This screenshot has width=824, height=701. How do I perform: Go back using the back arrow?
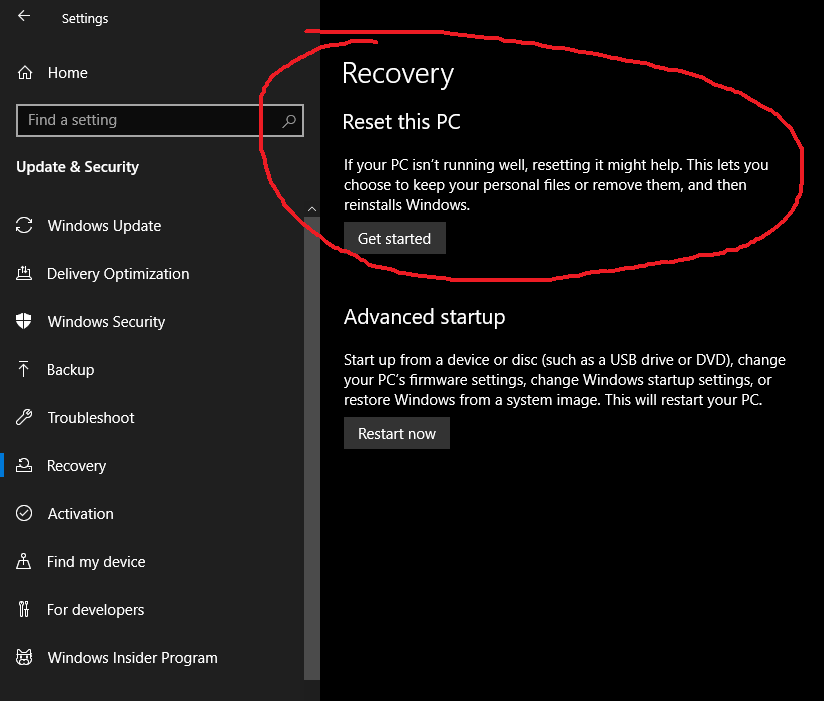click(x=24, y=16)
